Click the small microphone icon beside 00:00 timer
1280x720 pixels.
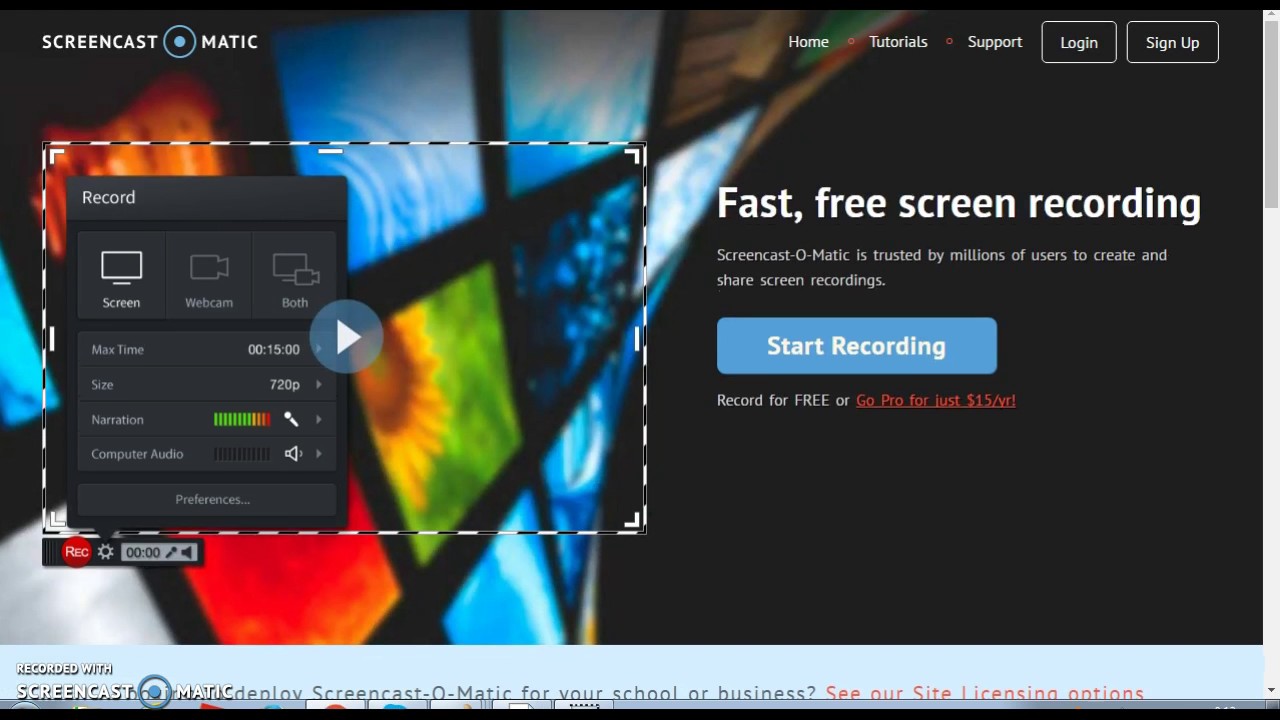coord(171,552)
